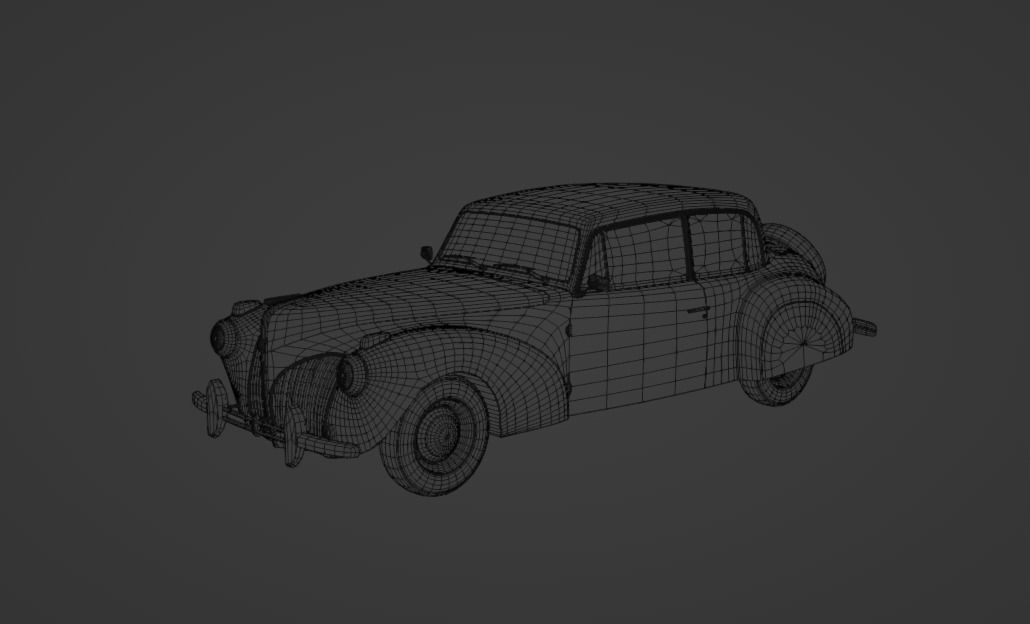The width and height of the screenshot is (1030, 624).
Task: Select the side mirror near the windshield
Action: pos(426,254)
